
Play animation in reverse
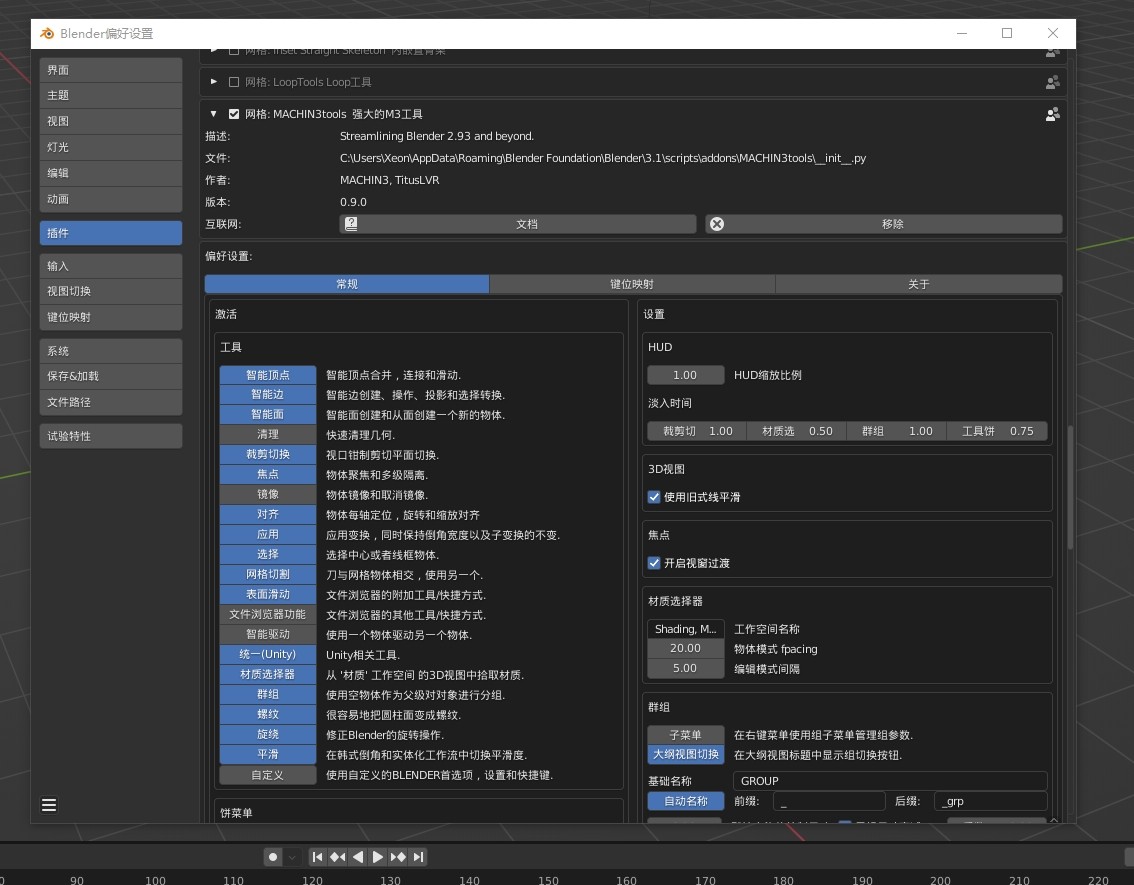[x=358, y=857]
